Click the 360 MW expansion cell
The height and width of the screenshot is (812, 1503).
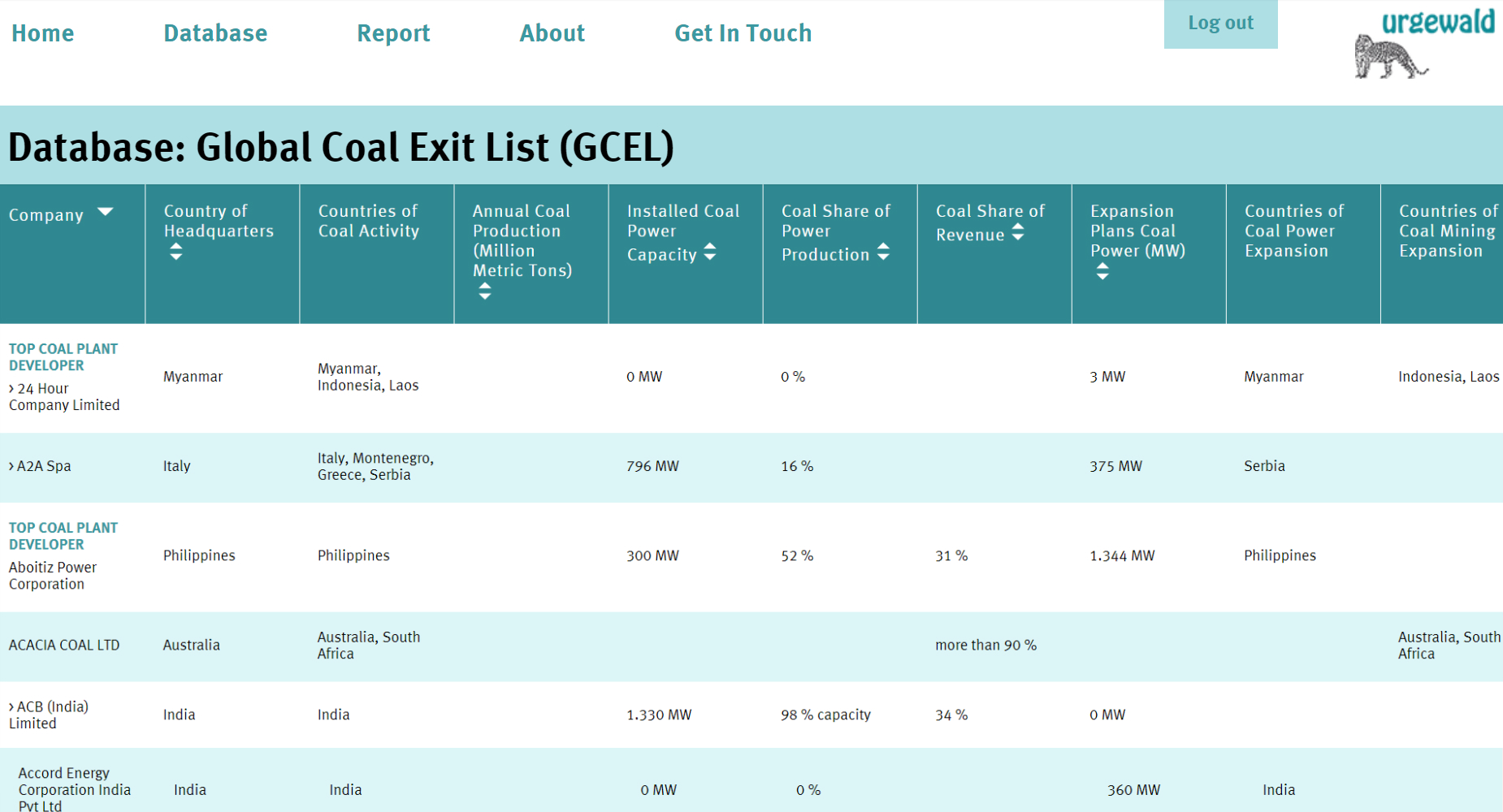point(1133,790)
